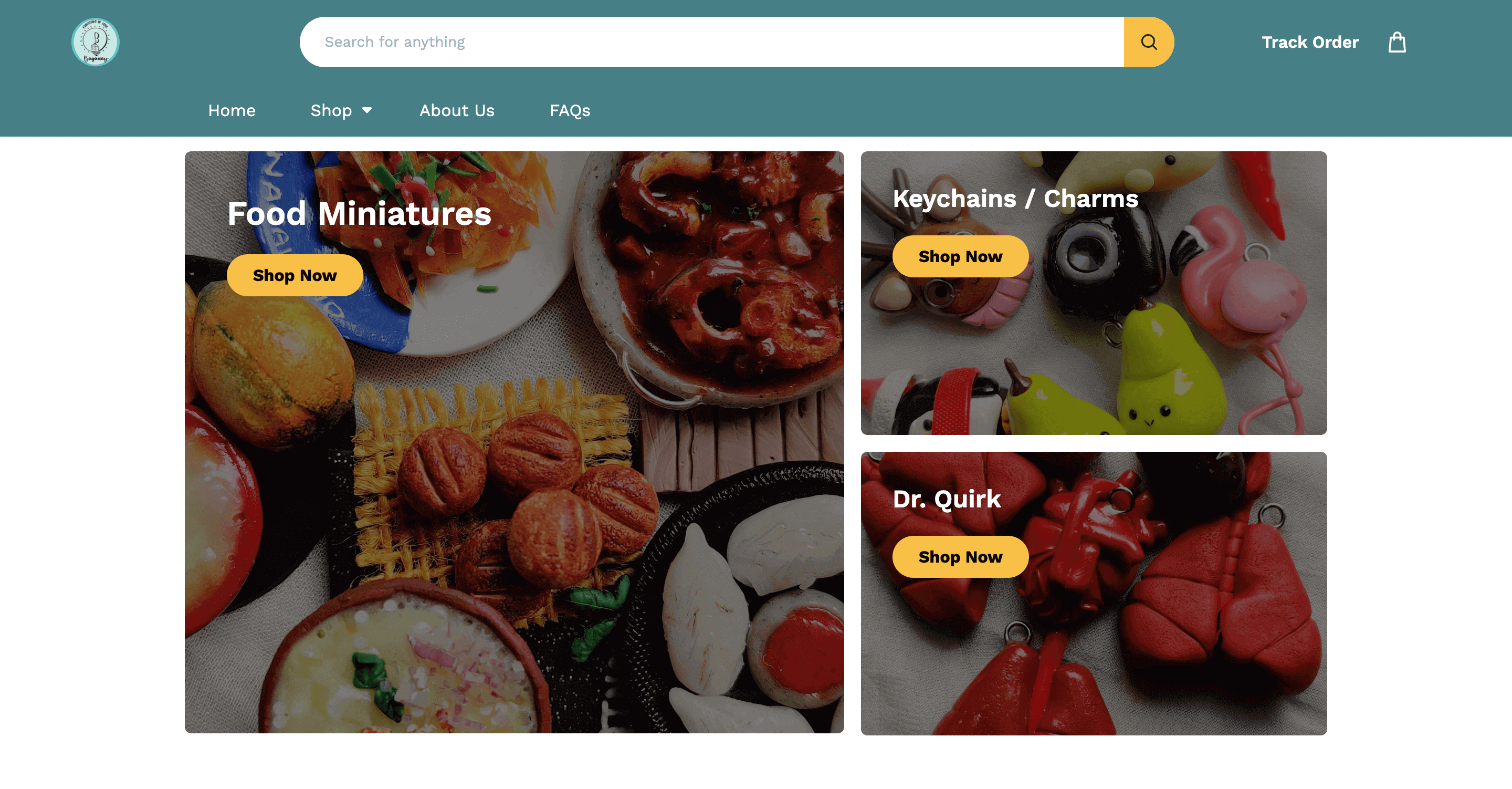Viewport: 1512px width, 789px height.
Task: Click Shop Now under Dr. Quirk
Action: (x=960, y=556)
